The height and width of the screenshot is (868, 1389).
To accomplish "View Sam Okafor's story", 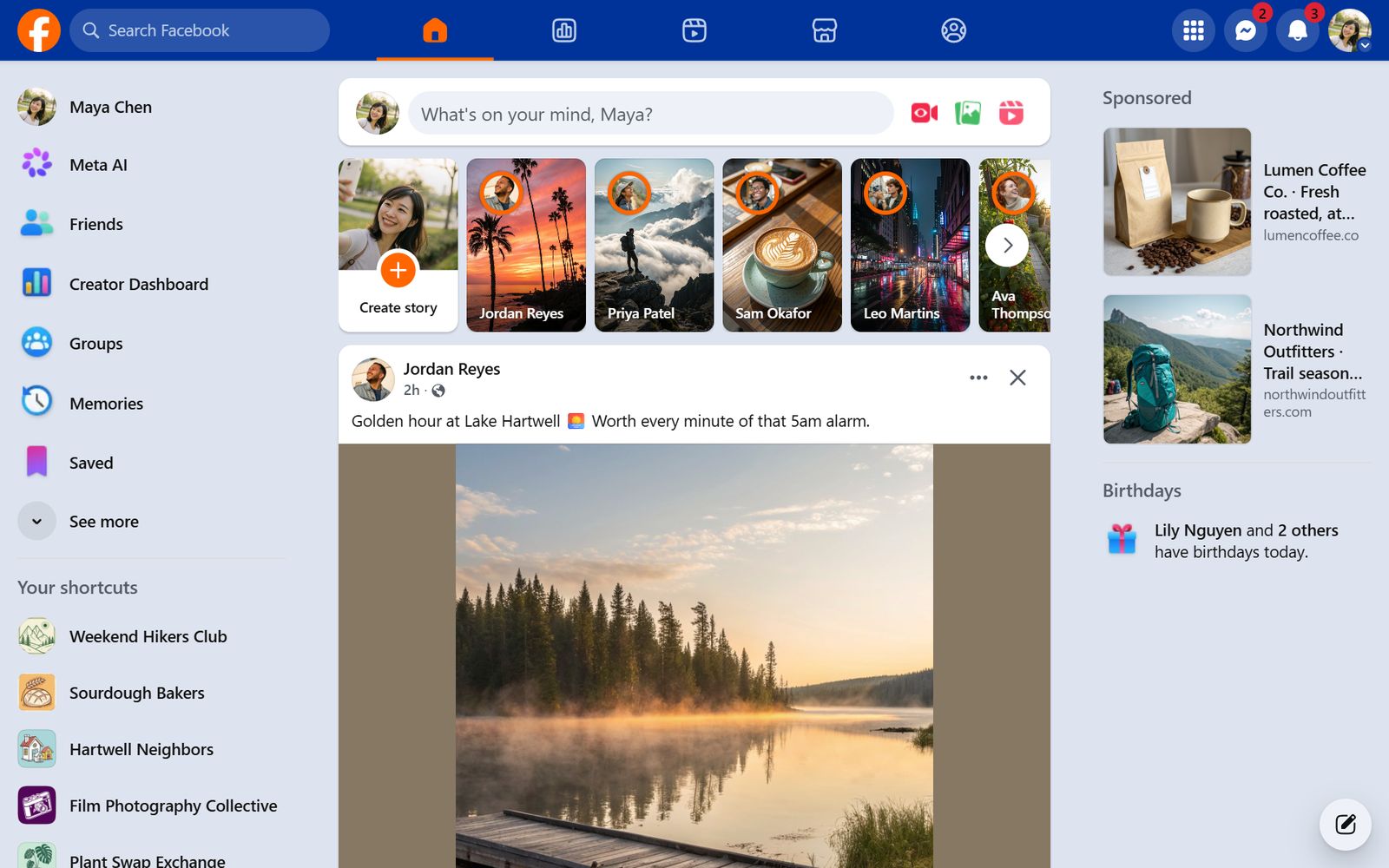I will [x=782, y=245].
